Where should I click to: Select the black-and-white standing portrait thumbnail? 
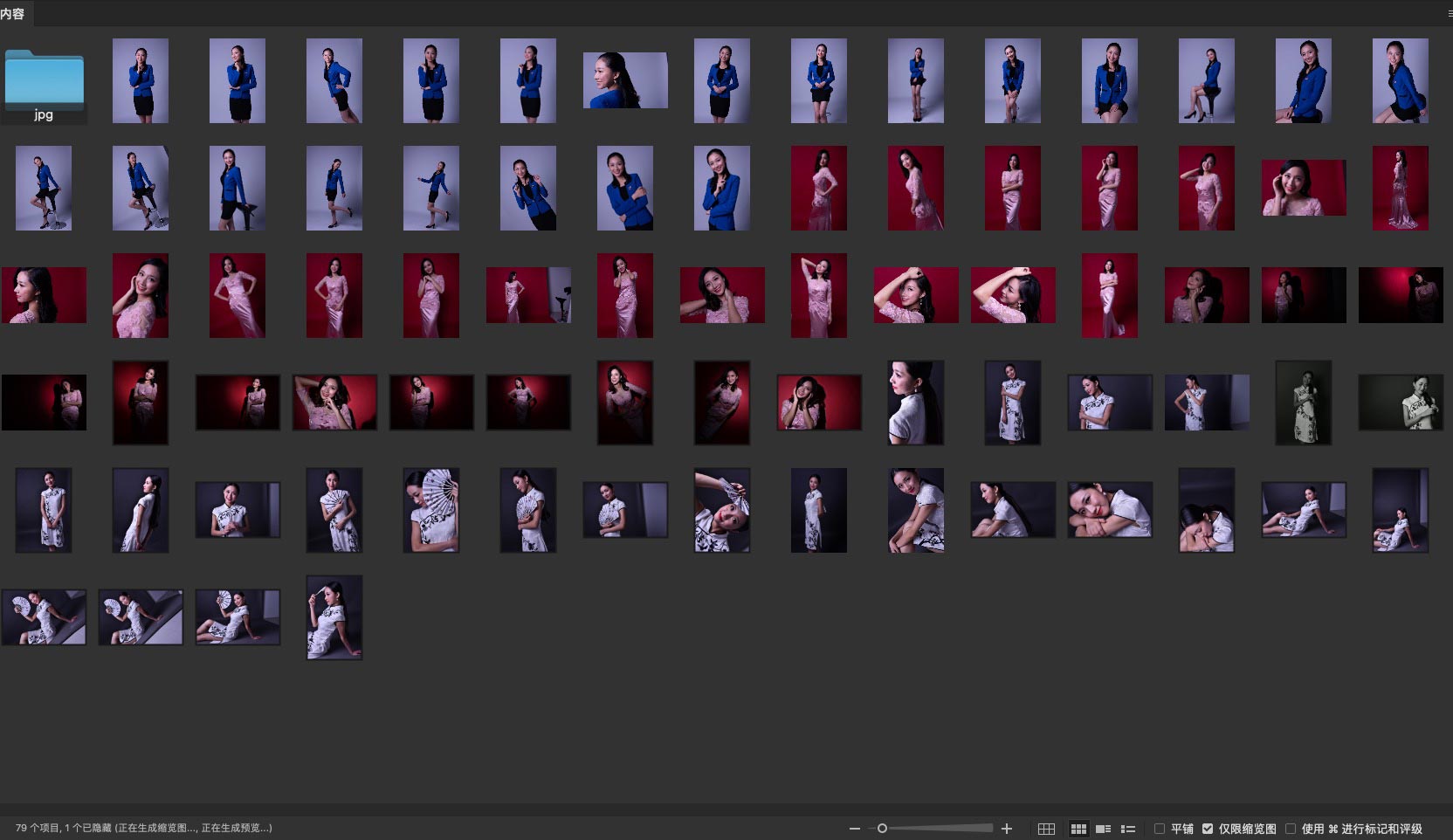point(1304,403)
